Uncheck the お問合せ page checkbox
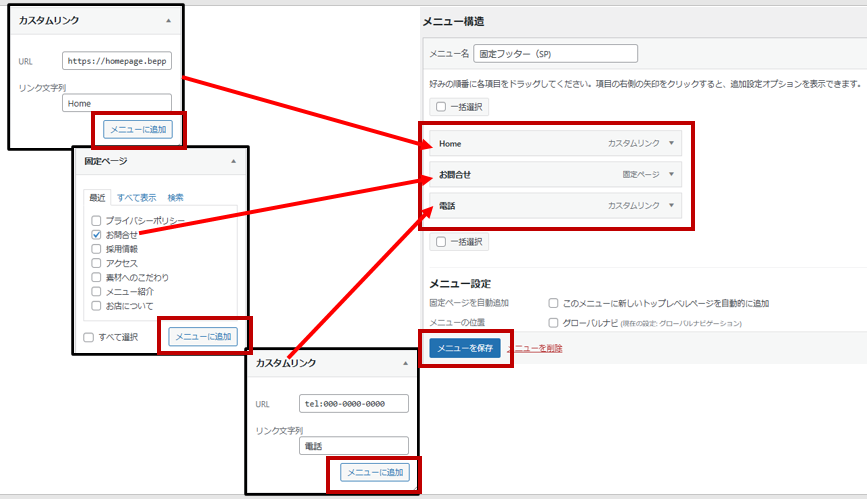Viewport: 867px width, 499px height. (96, 234)
